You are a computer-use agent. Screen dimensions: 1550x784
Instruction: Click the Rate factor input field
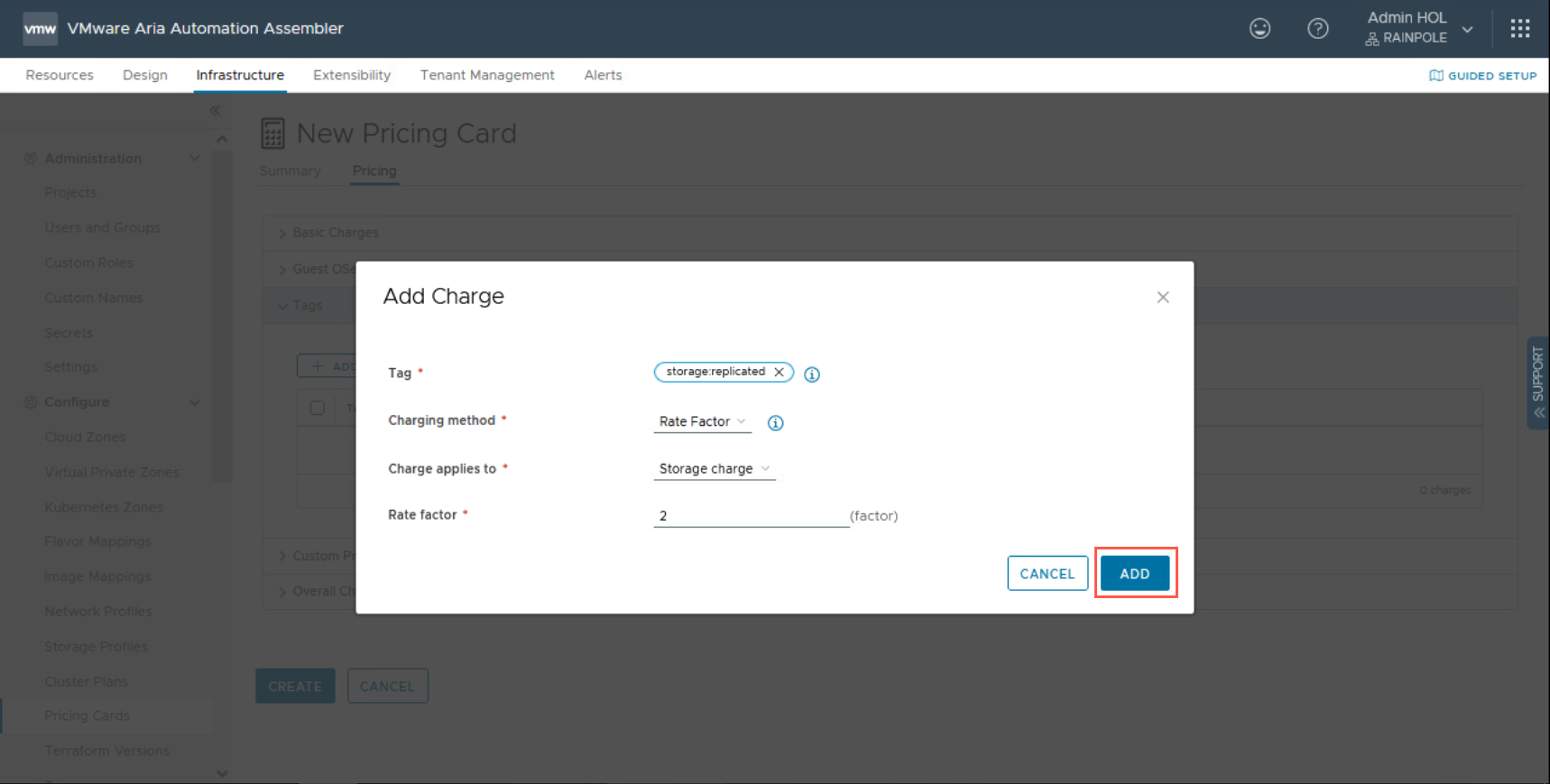[751, 516]
